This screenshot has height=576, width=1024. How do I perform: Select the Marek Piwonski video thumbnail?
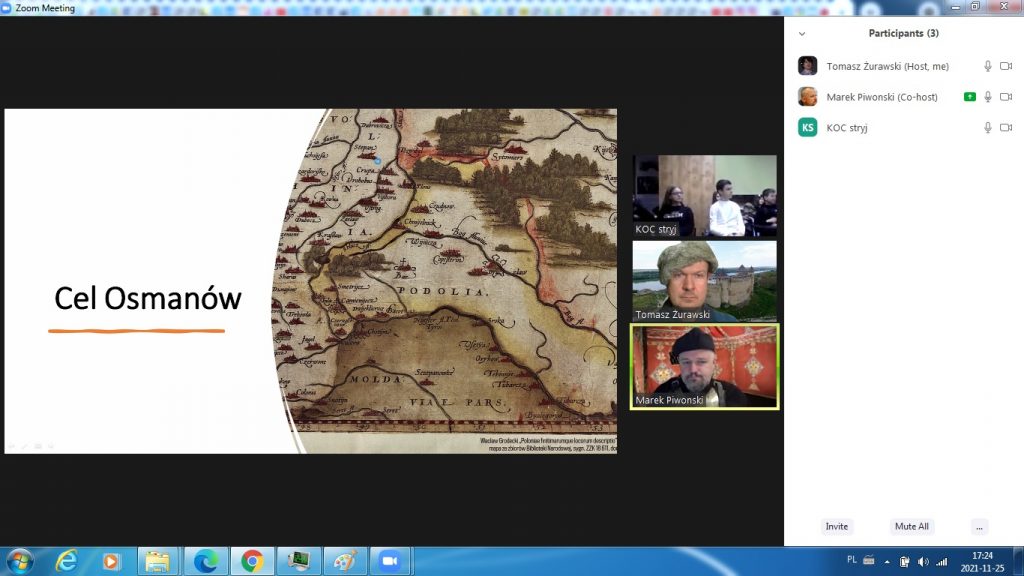(x=704, y=366)
